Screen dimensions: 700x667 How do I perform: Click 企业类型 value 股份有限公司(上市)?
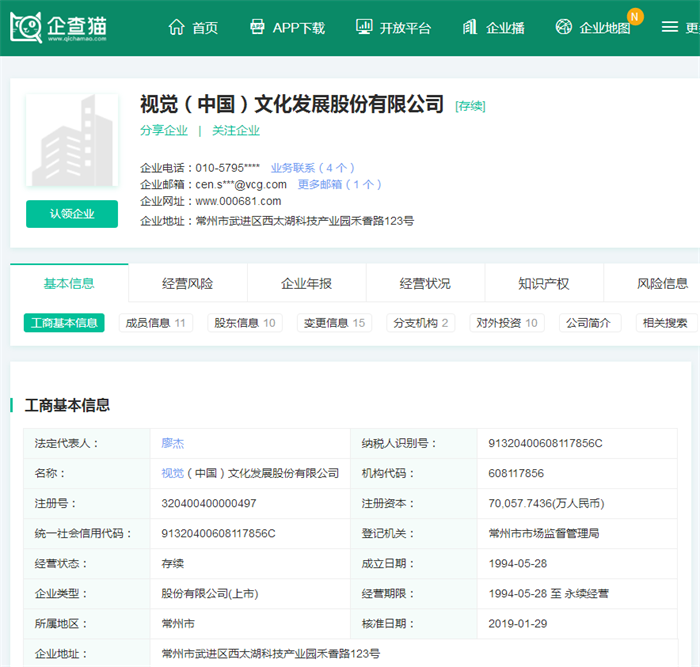(210, 594)
